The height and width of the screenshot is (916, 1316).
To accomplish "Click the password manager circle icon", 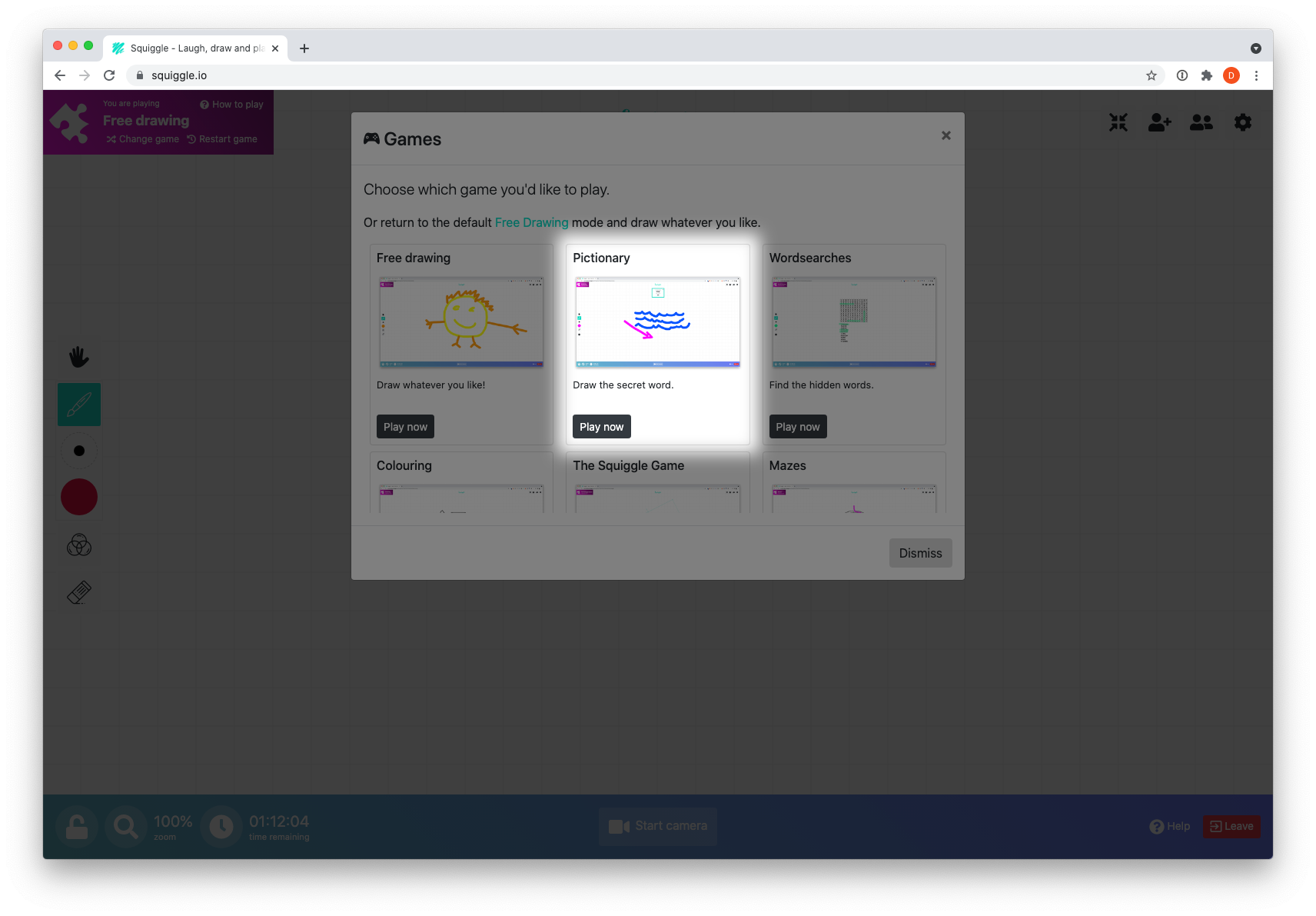I will (x=1182, y=75).
